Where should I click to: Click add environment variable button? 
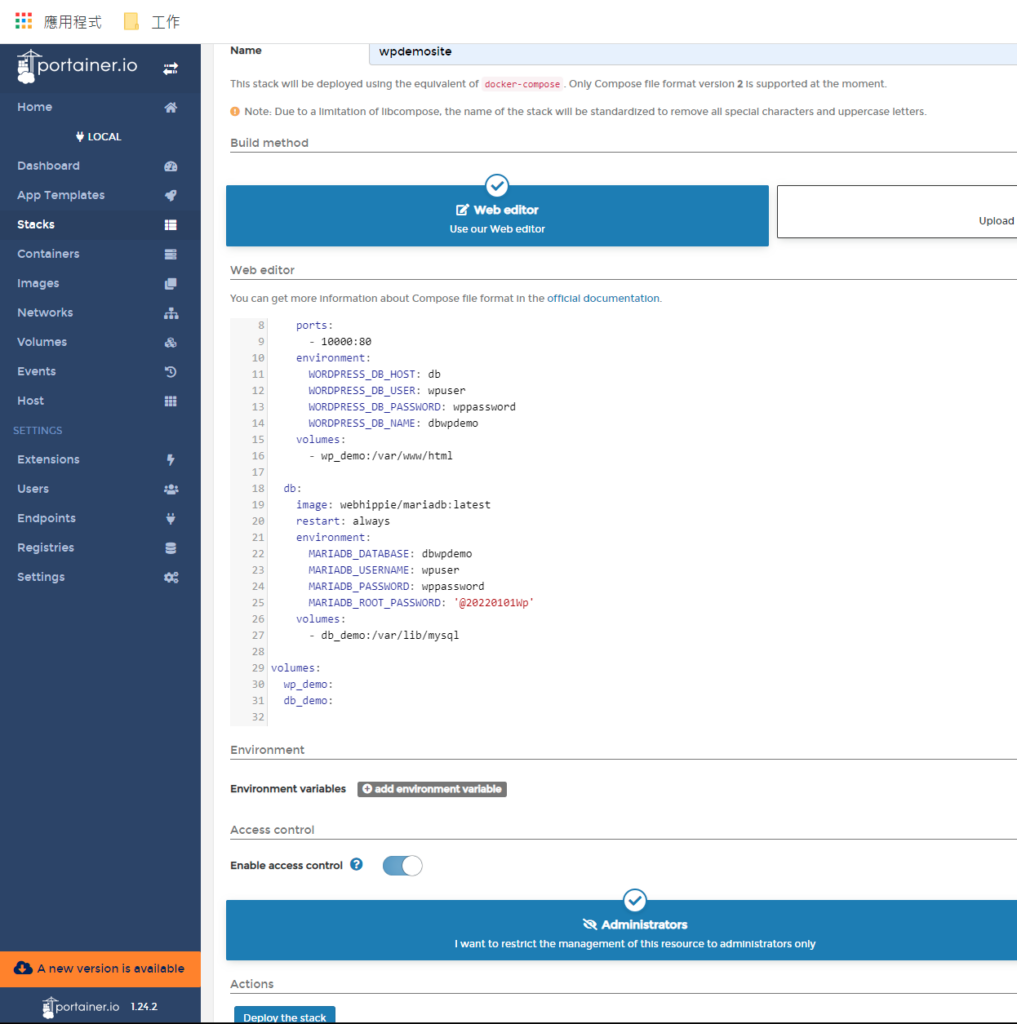[x=432, y=789]
